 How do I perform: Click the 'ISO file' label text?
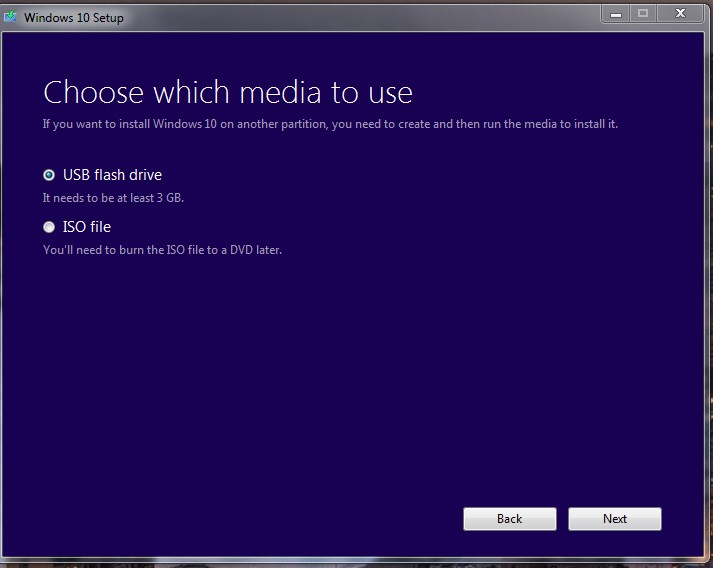[x=87, y=227]
